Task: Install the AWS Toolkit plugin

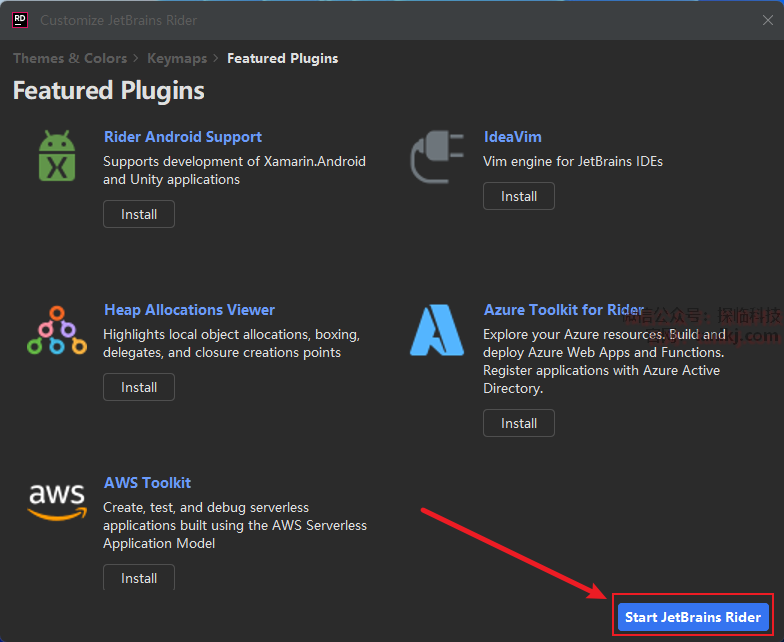Action: tap(139, 577)
